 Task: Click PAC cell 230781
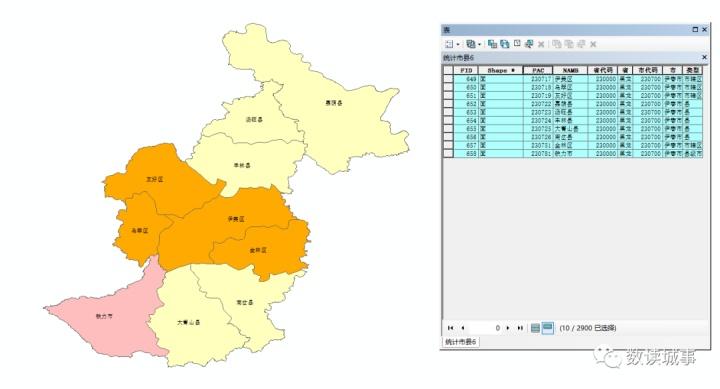click(538, 153)
